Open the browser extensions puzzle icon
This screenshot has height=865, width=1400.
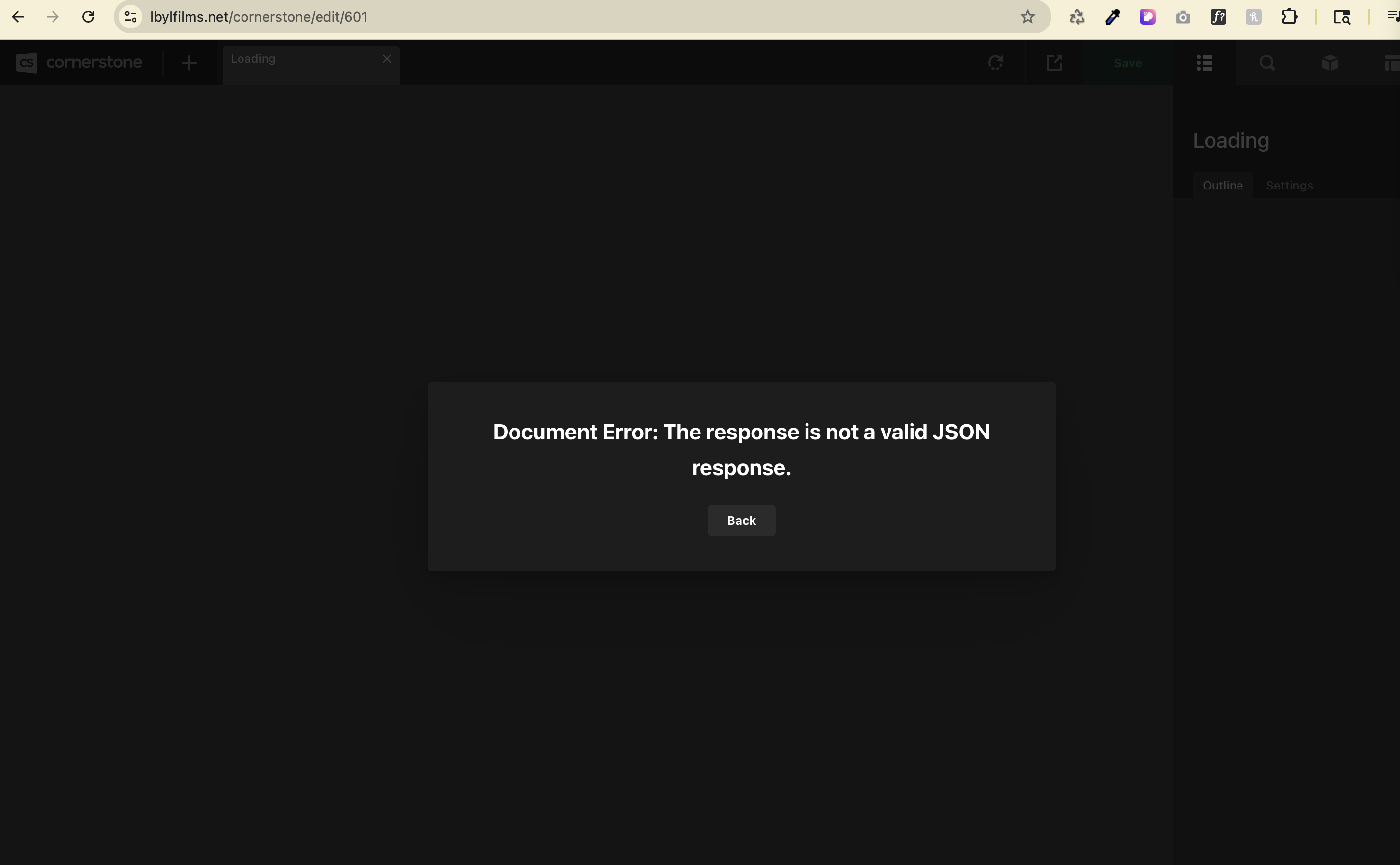pyautogui.click(x=1290, y=17)
